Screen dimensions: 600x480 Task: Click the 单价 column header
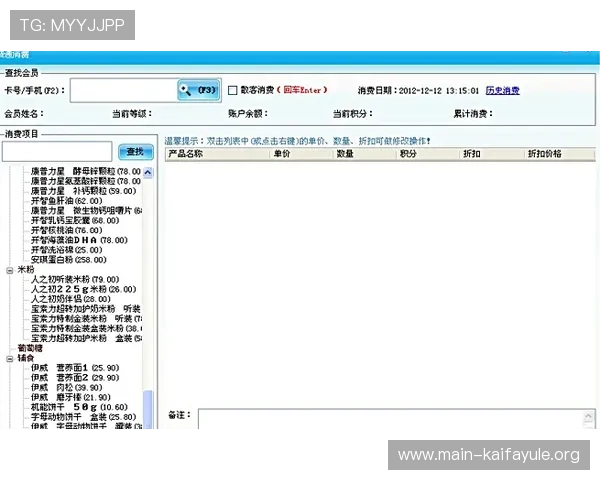pos(301,154)
